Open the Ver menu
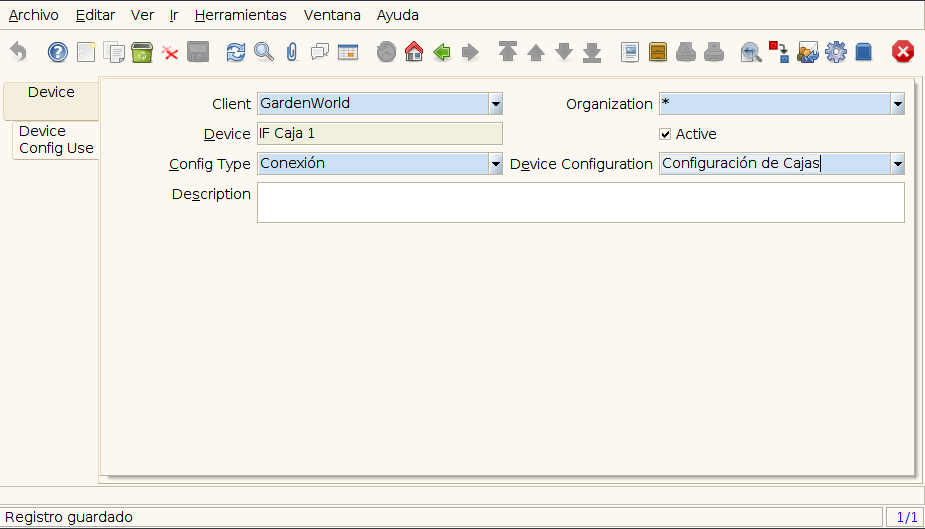 click(x=142, y=15)
